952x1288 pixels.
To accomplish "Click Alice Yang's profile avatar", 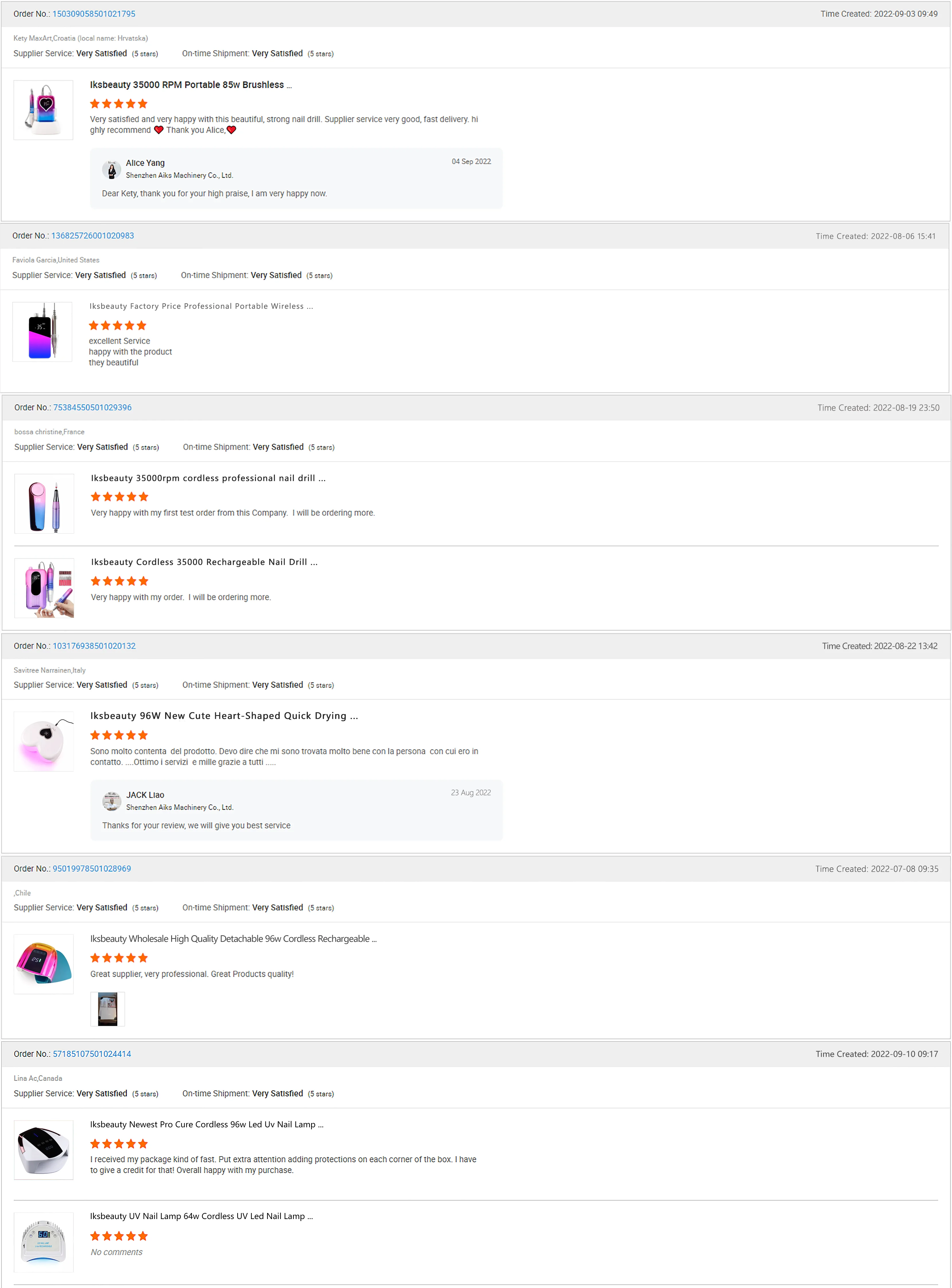I will (112, 170).
